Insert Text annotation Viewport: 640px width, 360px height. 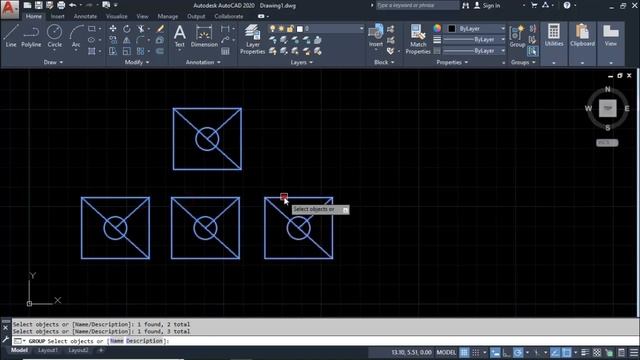(x=180, y=36)
